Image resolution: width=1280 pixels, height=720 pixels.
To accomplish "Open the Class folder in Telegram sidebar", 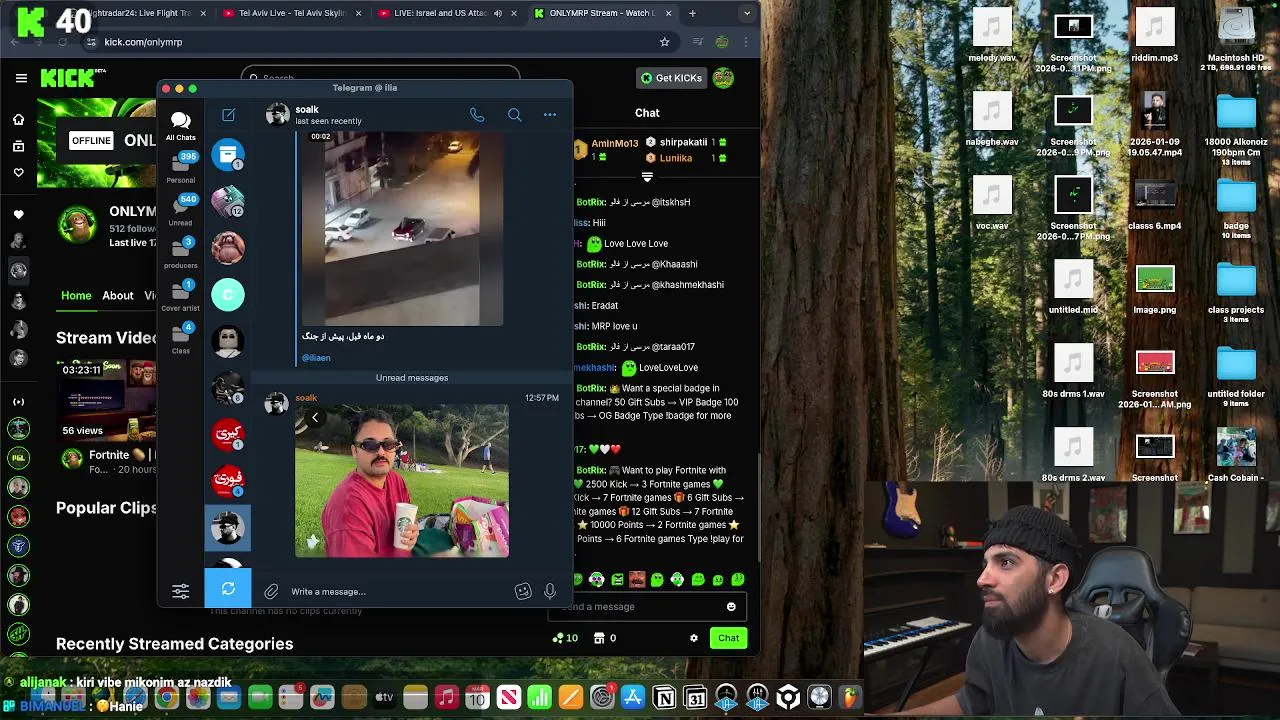I will coord(181,338).
